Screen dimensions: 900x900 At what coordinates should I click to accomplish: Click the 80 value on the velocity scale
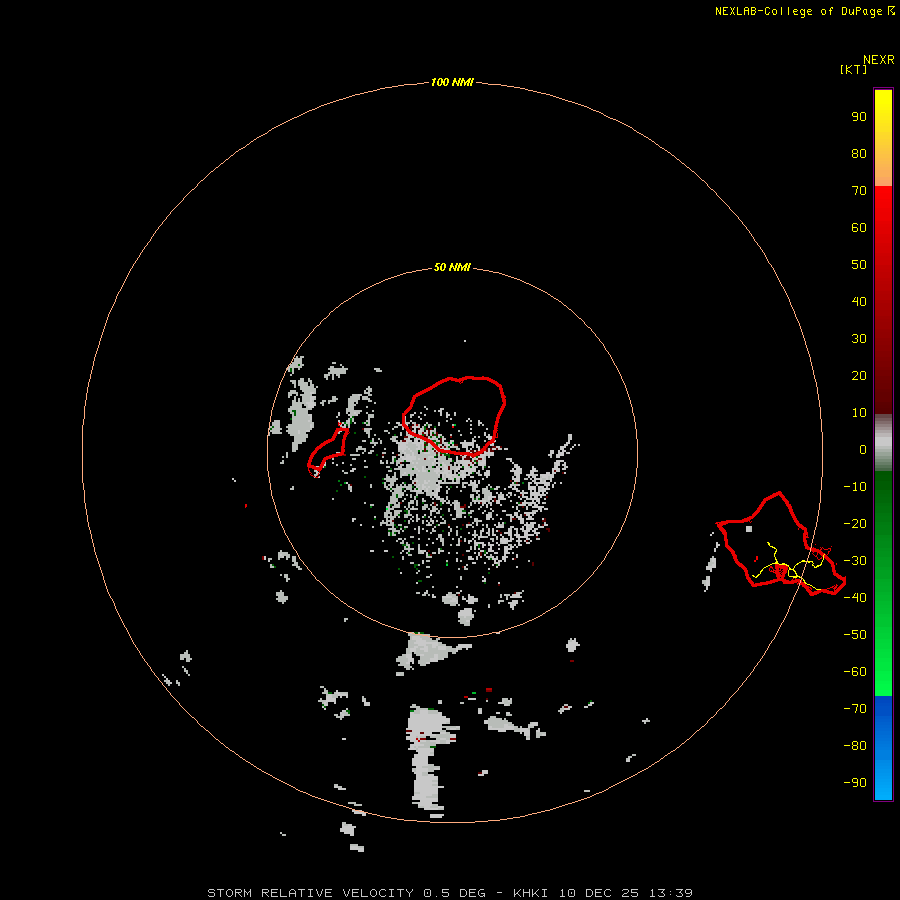point(859,153)
